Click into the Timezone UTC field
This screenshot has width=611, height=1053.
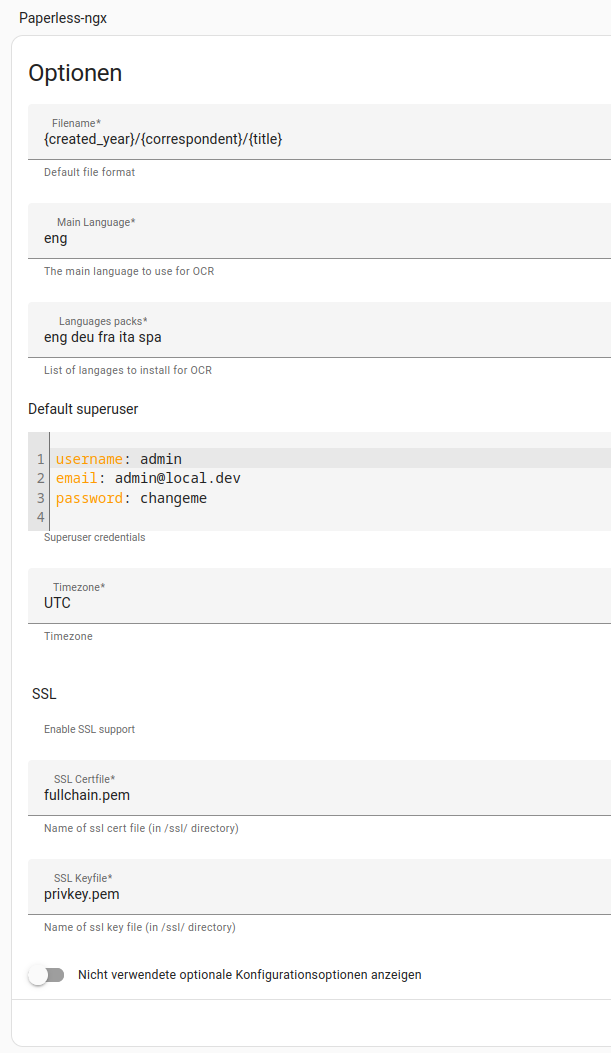pyautogui.click(x=320, y=596)
